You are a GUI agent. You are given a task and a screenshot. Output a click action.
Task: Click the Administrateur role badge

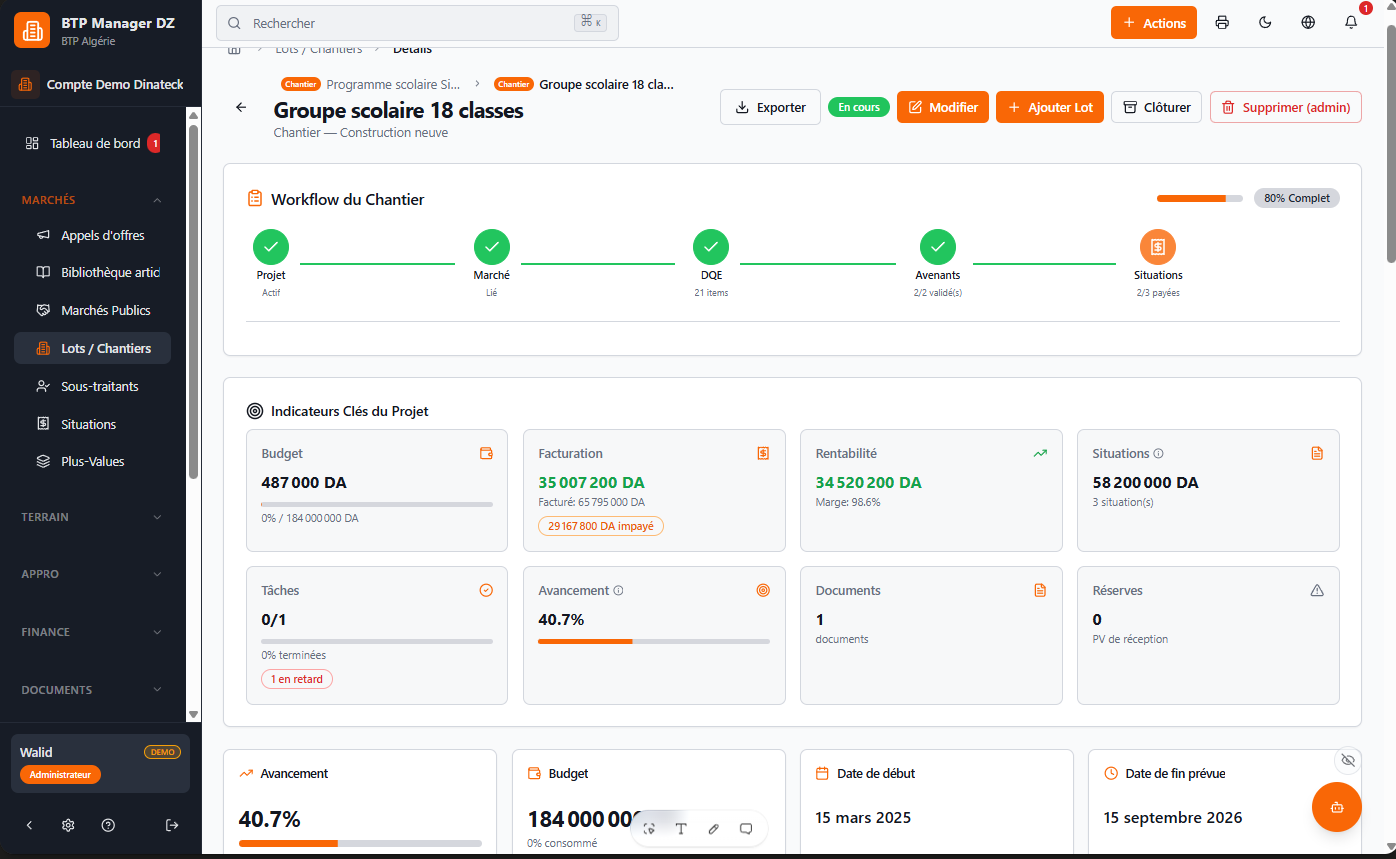tap(60, 775)
